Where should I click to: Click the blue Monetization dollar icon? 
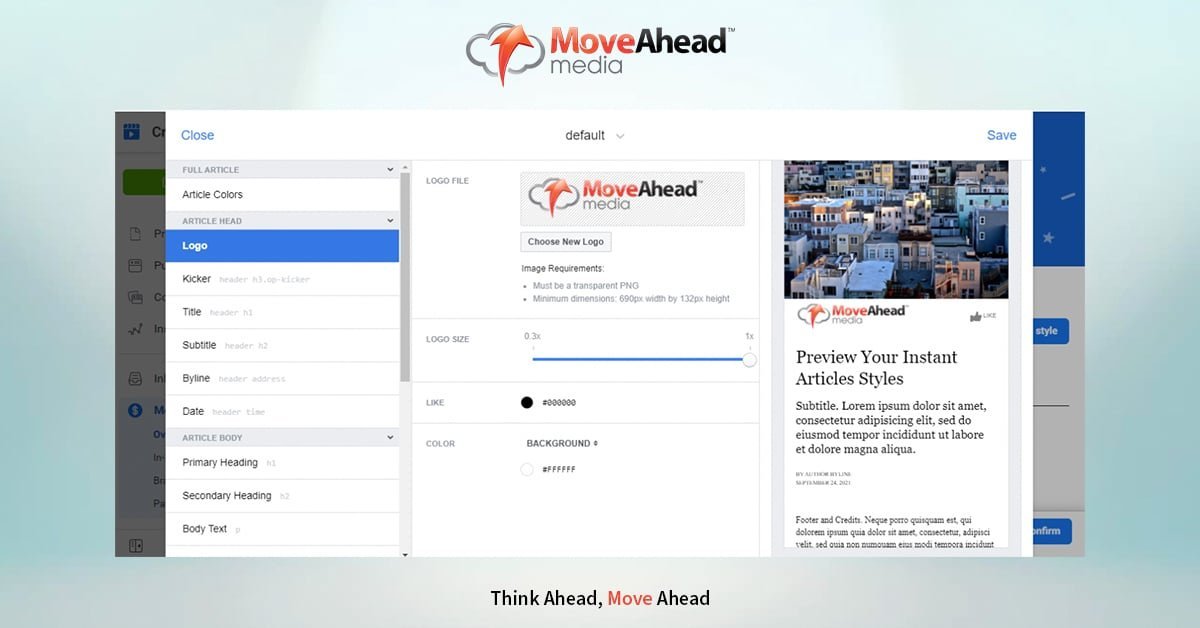(134, 410)
